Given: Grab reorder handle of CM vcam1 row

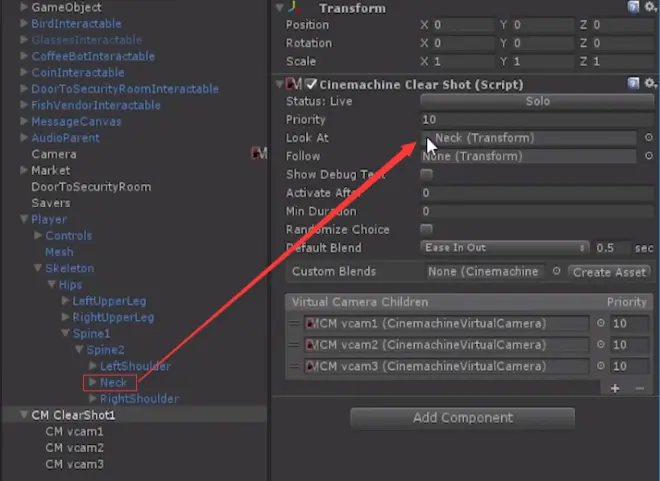Looking at the screenshot, I should tap(294, 323).
